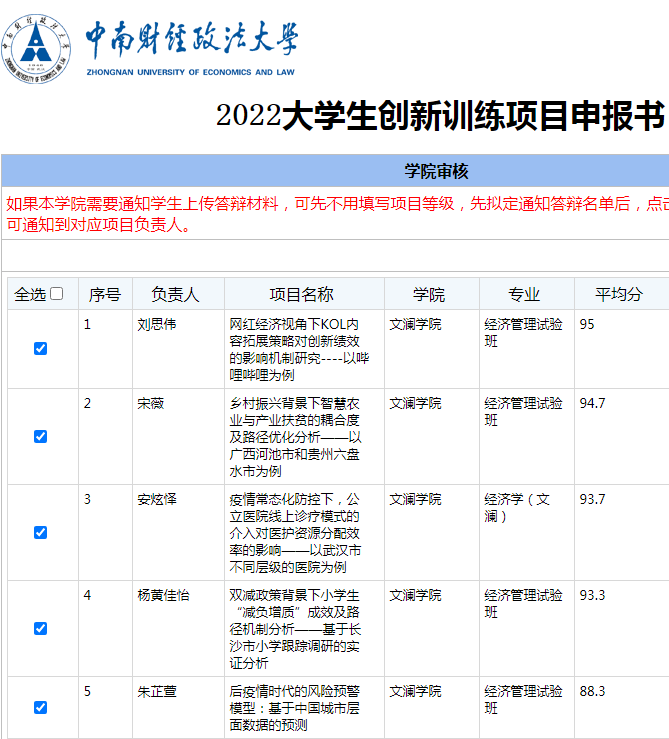Click the Zhongnan University circular logo emblem
Screen dimensions: 669x739
tap(38, 48)
